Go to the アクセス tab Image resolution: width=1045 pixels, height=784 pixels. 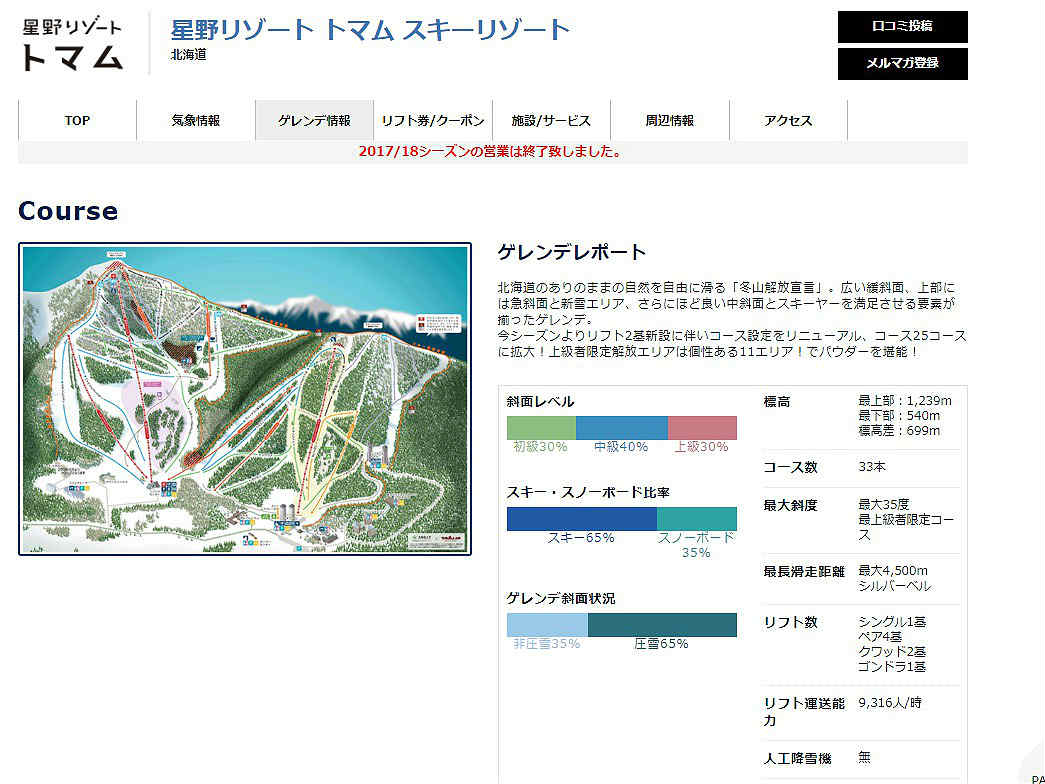pyautogui.click(x=788, y=121)
